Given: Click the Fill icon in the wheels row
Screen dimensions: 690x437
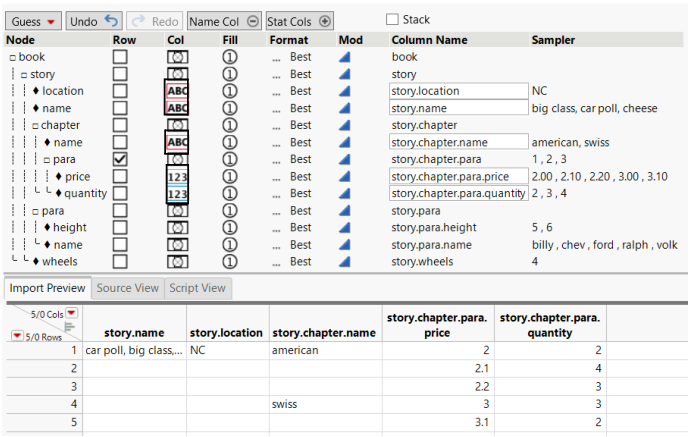Looking at the screenshot, I should click(230, 261).
